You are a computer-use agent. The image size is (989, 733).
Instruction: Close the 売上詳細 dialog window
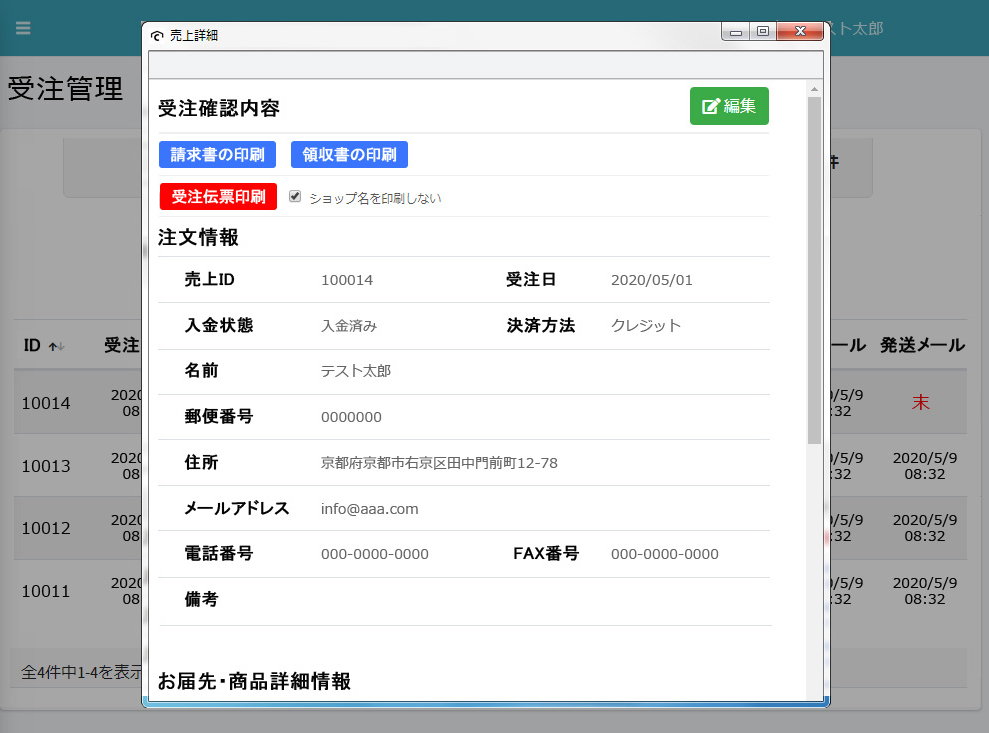coord(800,32)
